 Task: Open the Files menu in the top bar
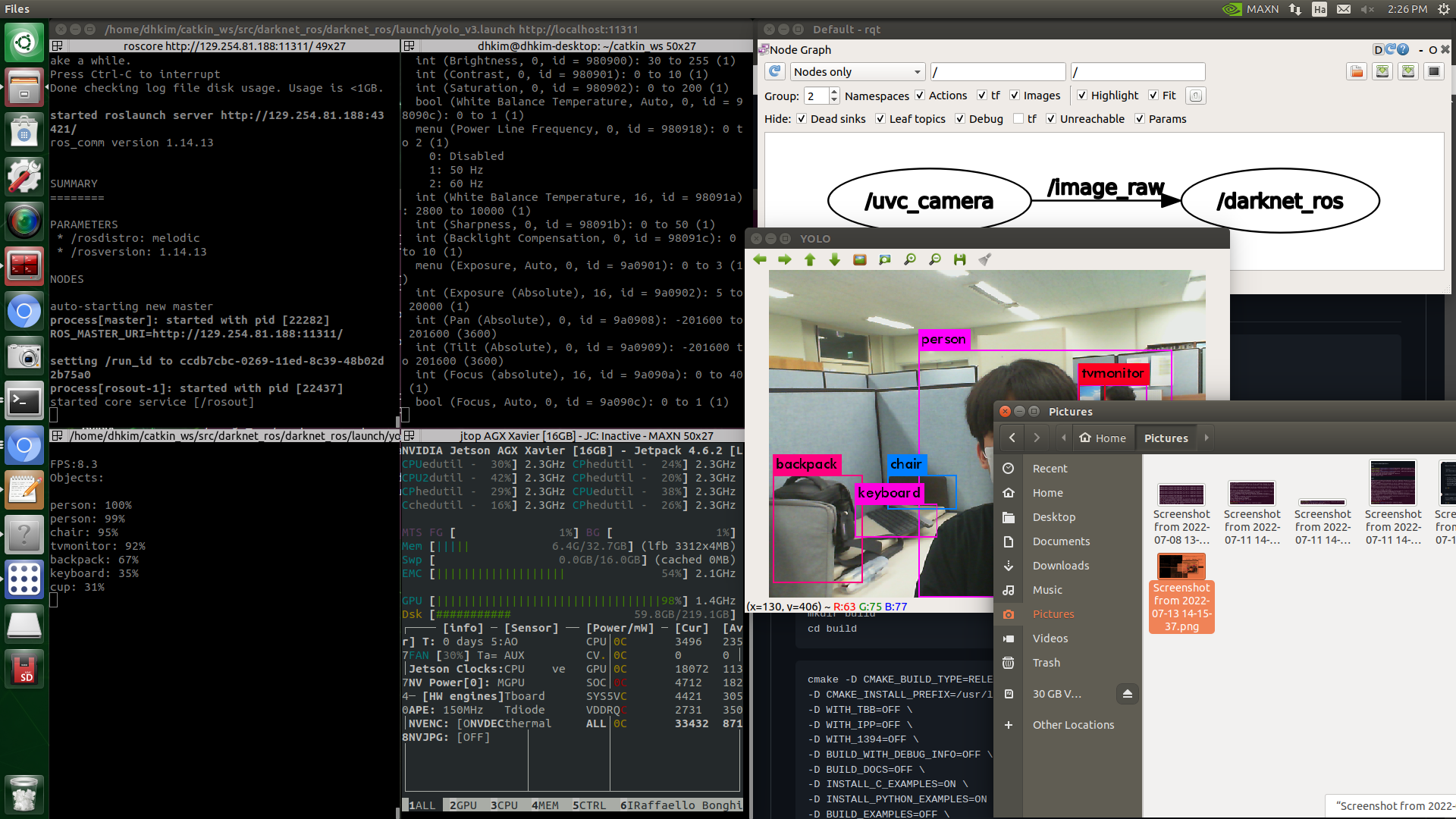17,9
